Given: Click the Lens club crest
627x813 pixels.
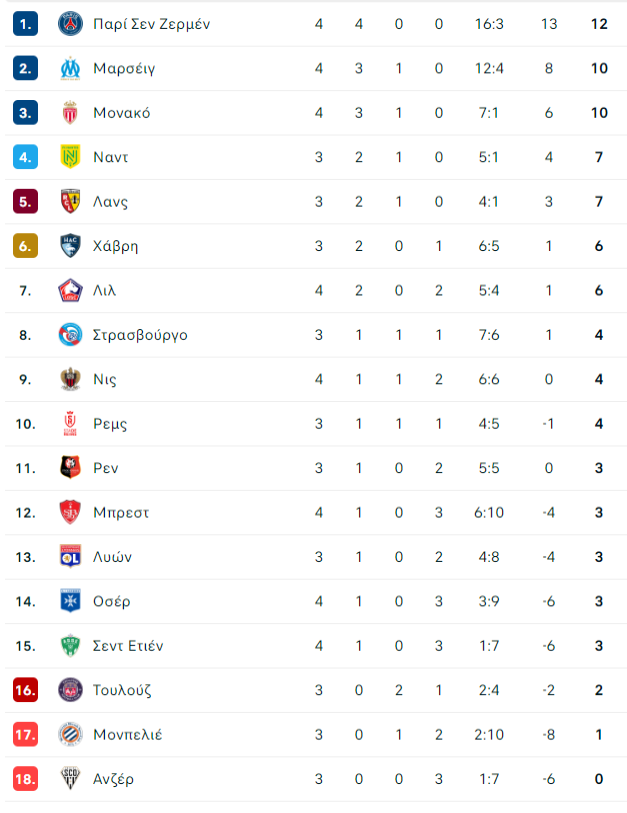Looking at the screenshot, I should pyautogui.click(x=70, y=202).
